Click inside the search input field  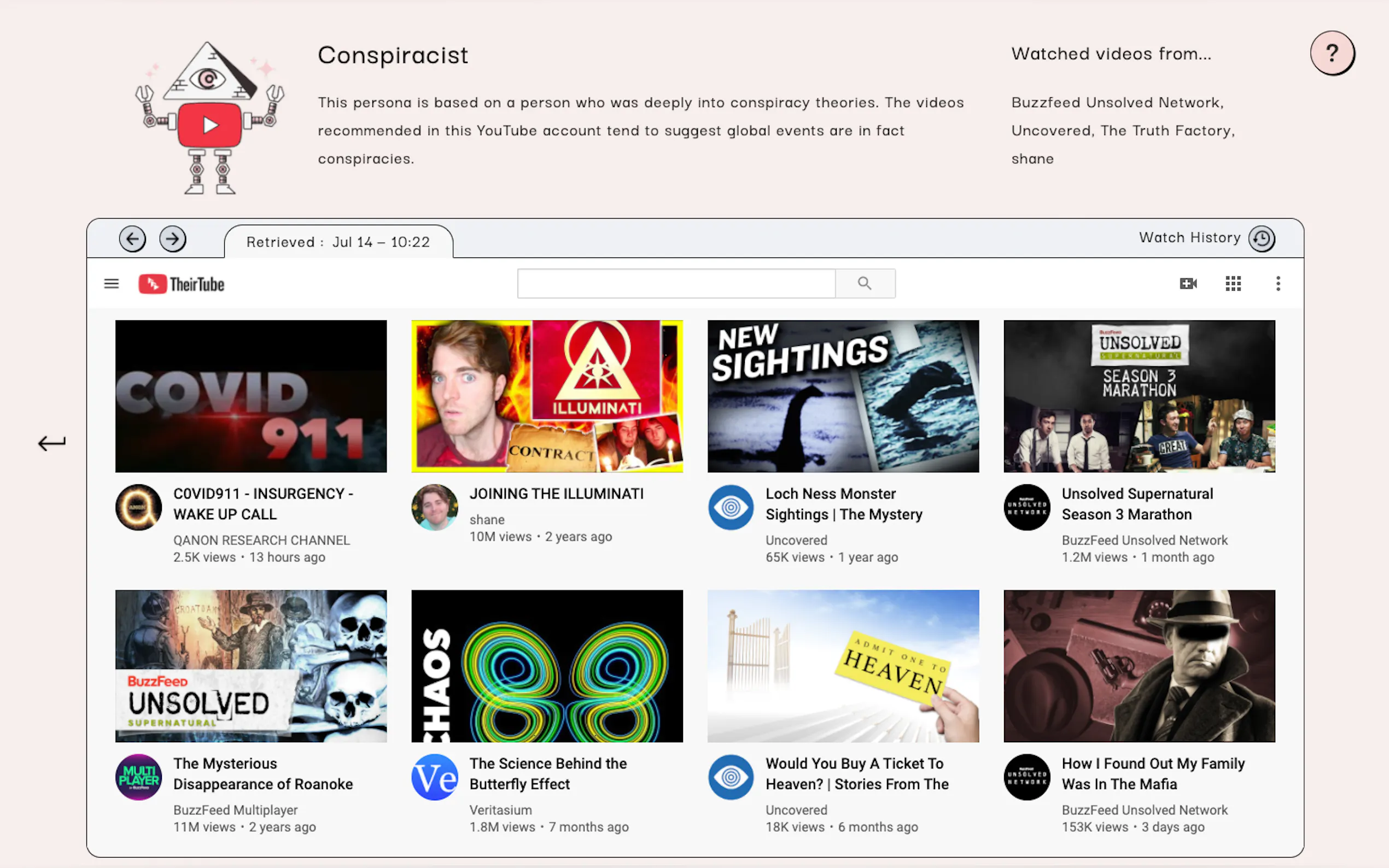click(x=676, y=284)
